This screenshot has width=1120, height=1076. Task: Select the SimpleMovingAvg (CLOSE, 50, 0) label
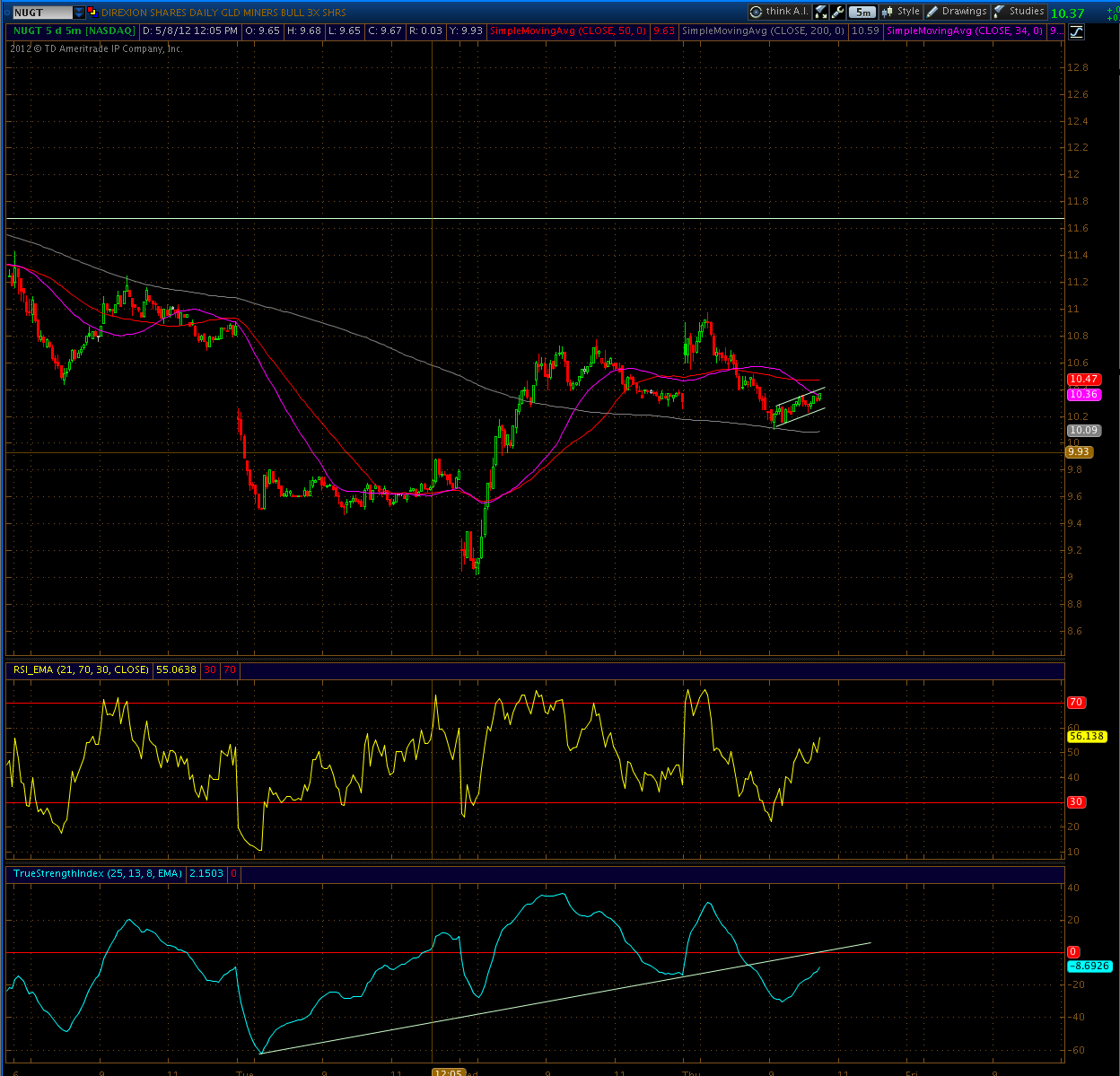(x=569, y=31)
